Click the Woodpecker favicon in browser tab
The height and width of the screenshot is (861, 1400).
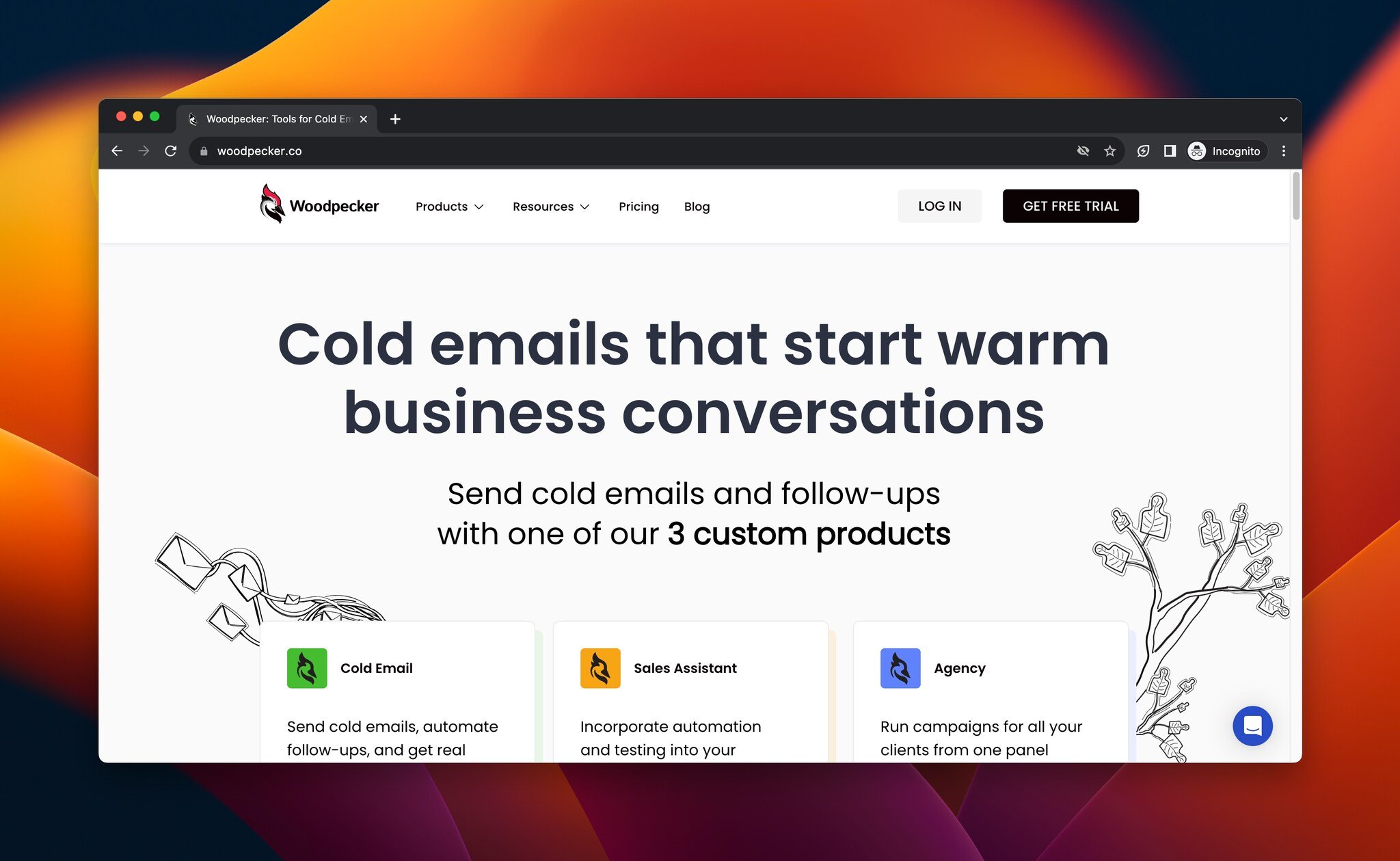pyautogui.click(x=193, y=118)
